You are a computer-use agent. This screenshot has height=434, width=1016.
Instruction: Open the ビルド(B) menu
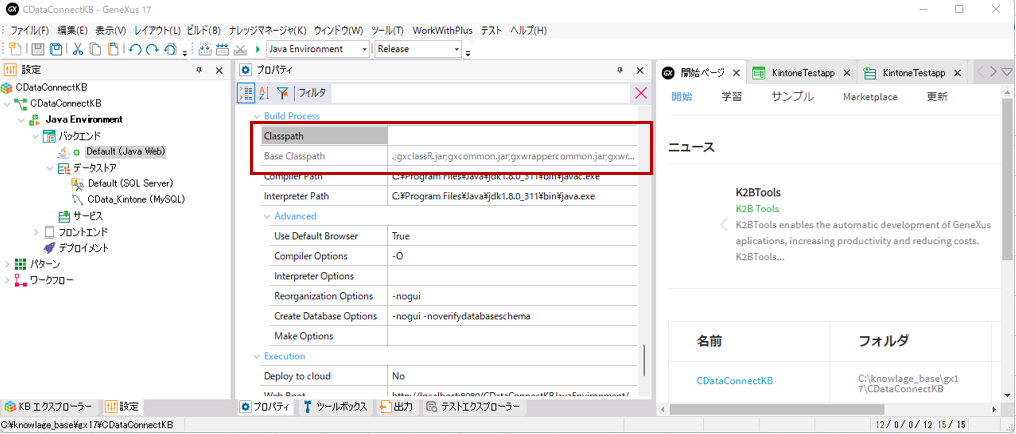pyautogui.click(x=203, y=30)
